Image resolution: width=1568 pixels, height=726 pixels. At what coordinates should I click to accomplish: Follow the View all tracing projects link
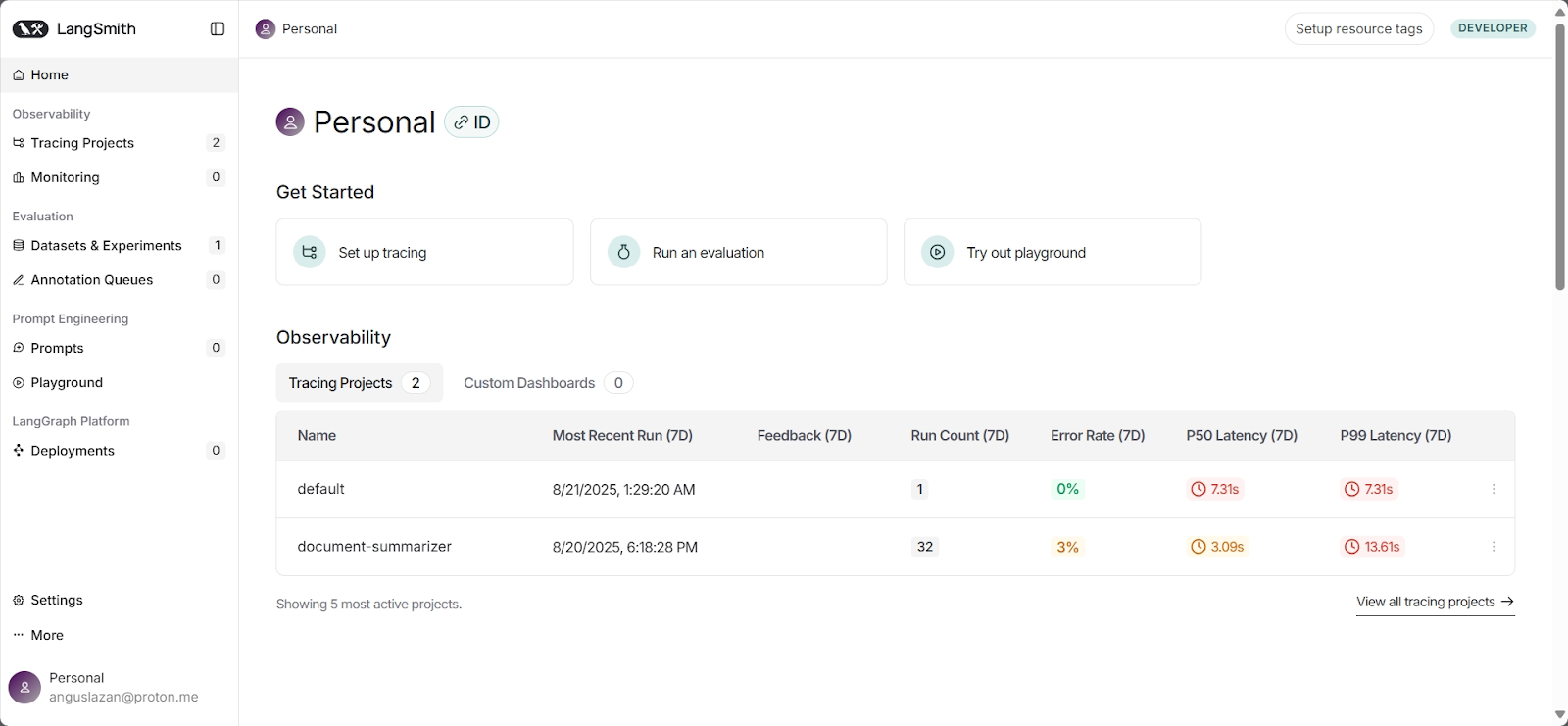coord(1436,602)
